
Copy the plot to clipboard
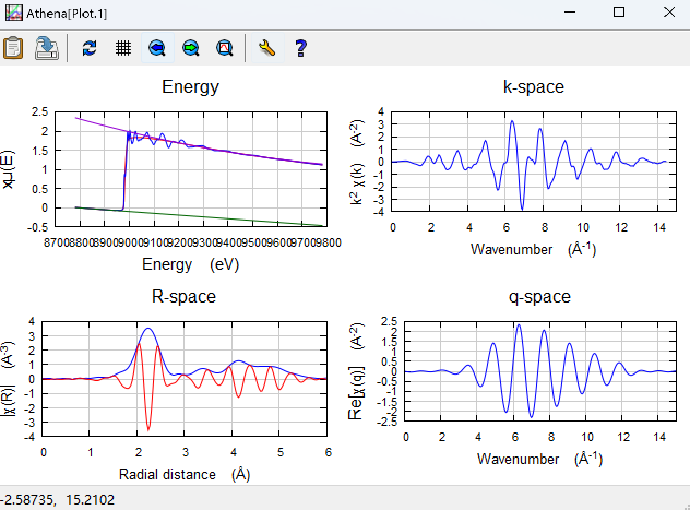click(14, 47)
